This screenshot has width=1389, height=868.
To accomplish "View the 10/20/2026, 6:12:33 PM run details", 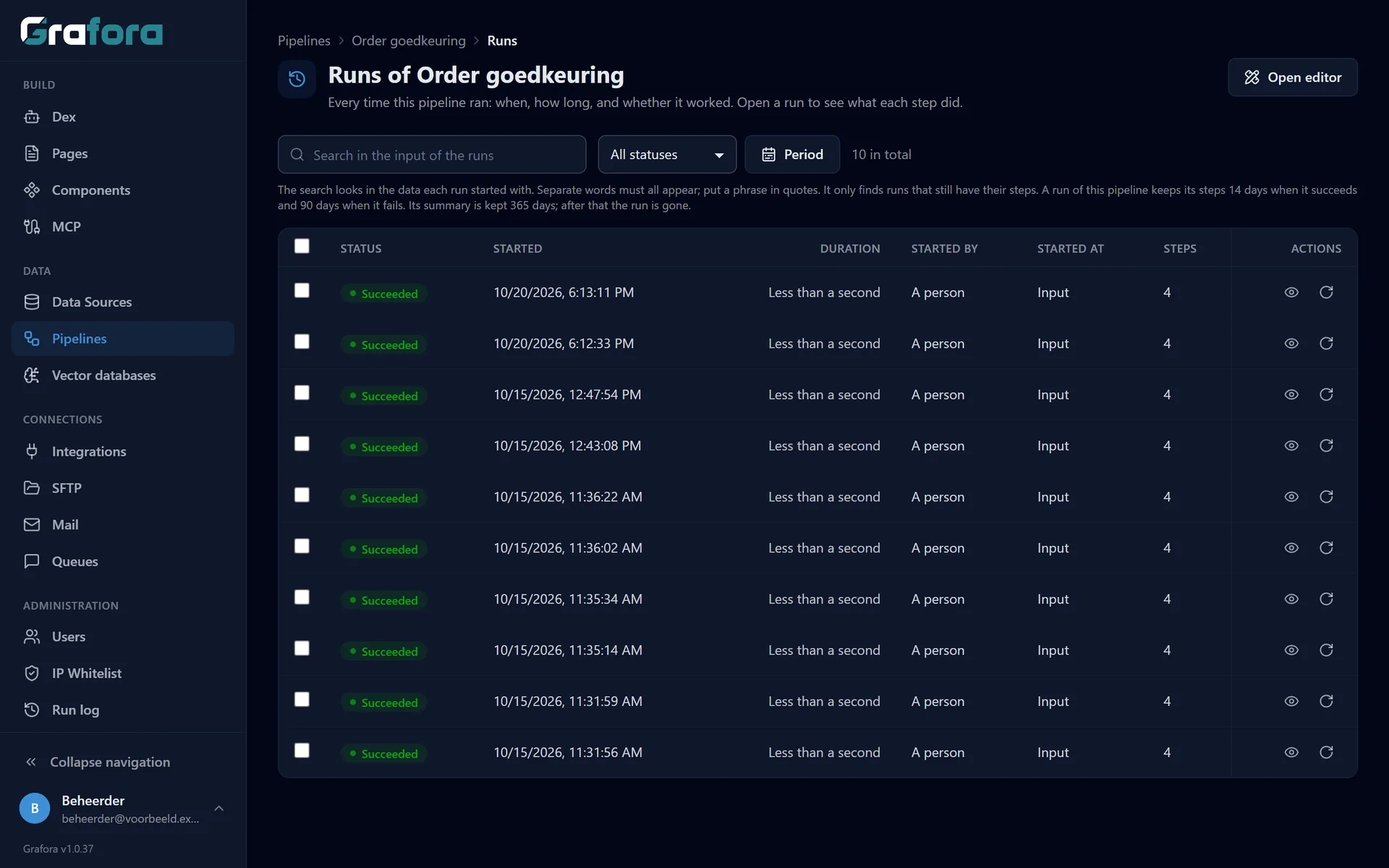I will click(x=1291, y=344).
